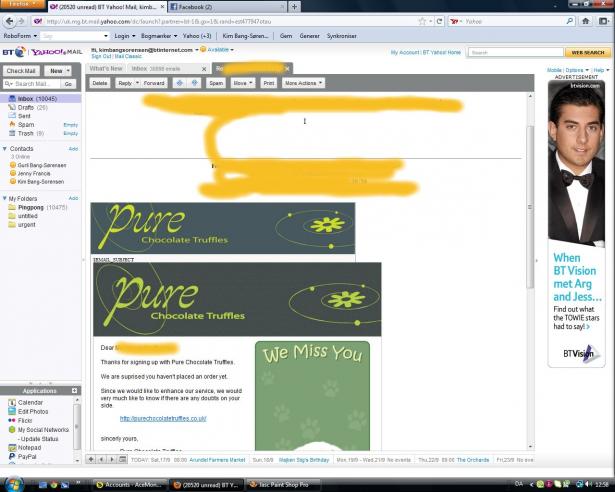Add a new contact via Add link

click(x=73, y=149)
